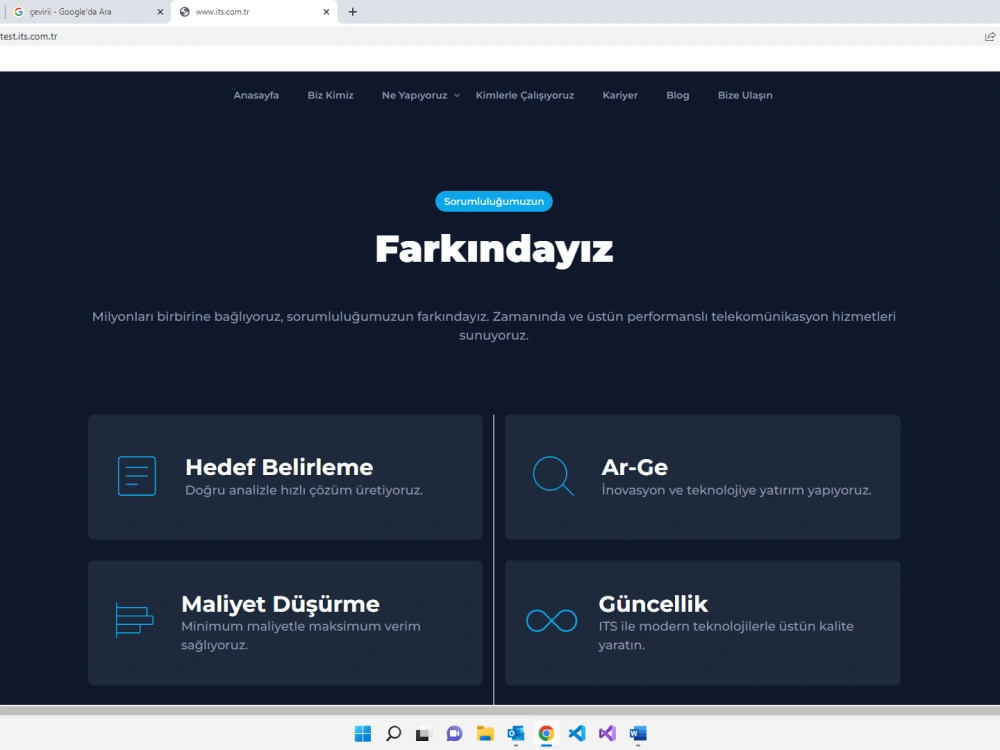
Task: Click text 'Doğru analizle hızlı çözüm üretiyoruz.'
Action: [x=304, y=490]
